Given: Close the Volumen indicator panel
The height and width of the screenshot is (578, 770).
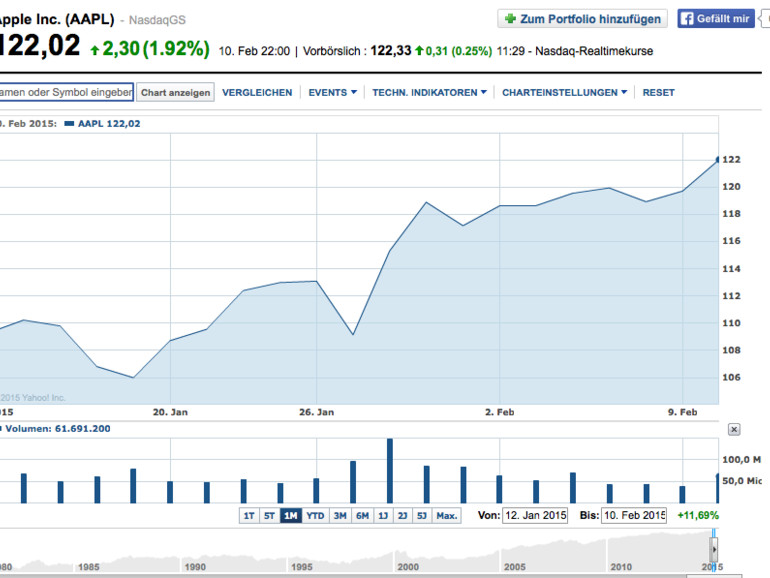Looking at the screenshot, I should click(734, 430).
